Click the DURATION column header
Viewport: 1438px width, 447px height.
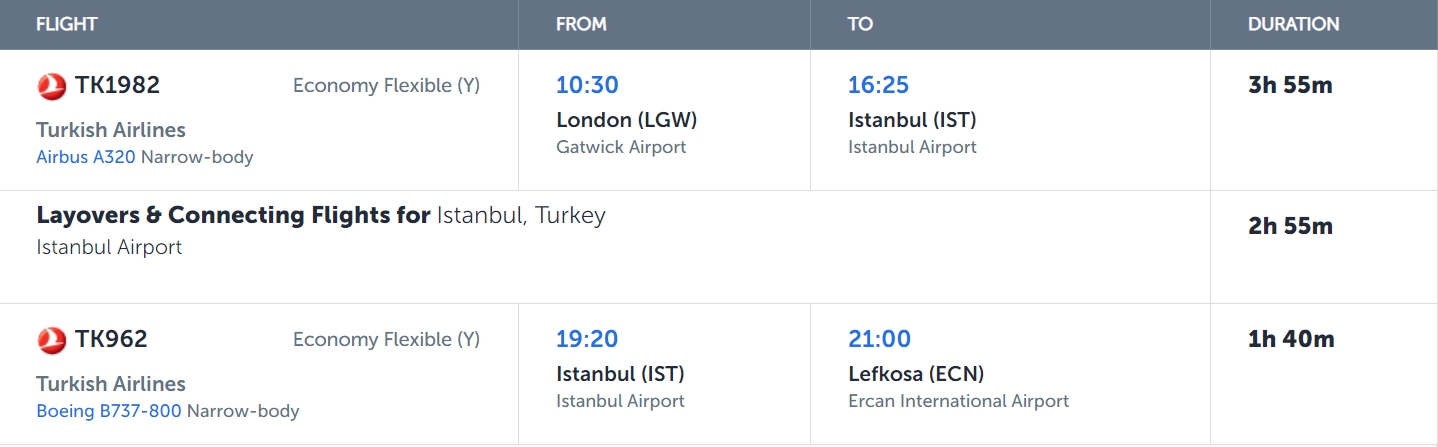1293,24
